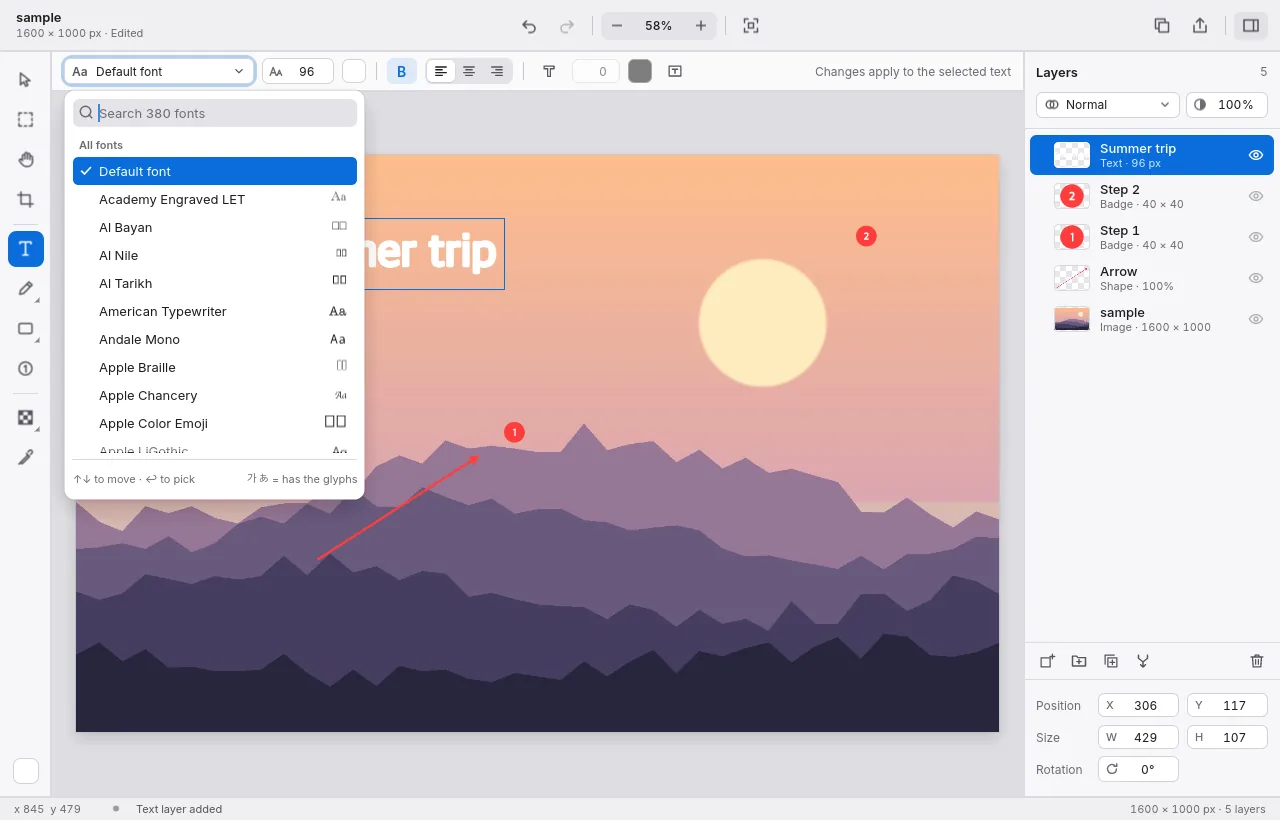Activate the Pencil drawing tool

click(26, 289)
